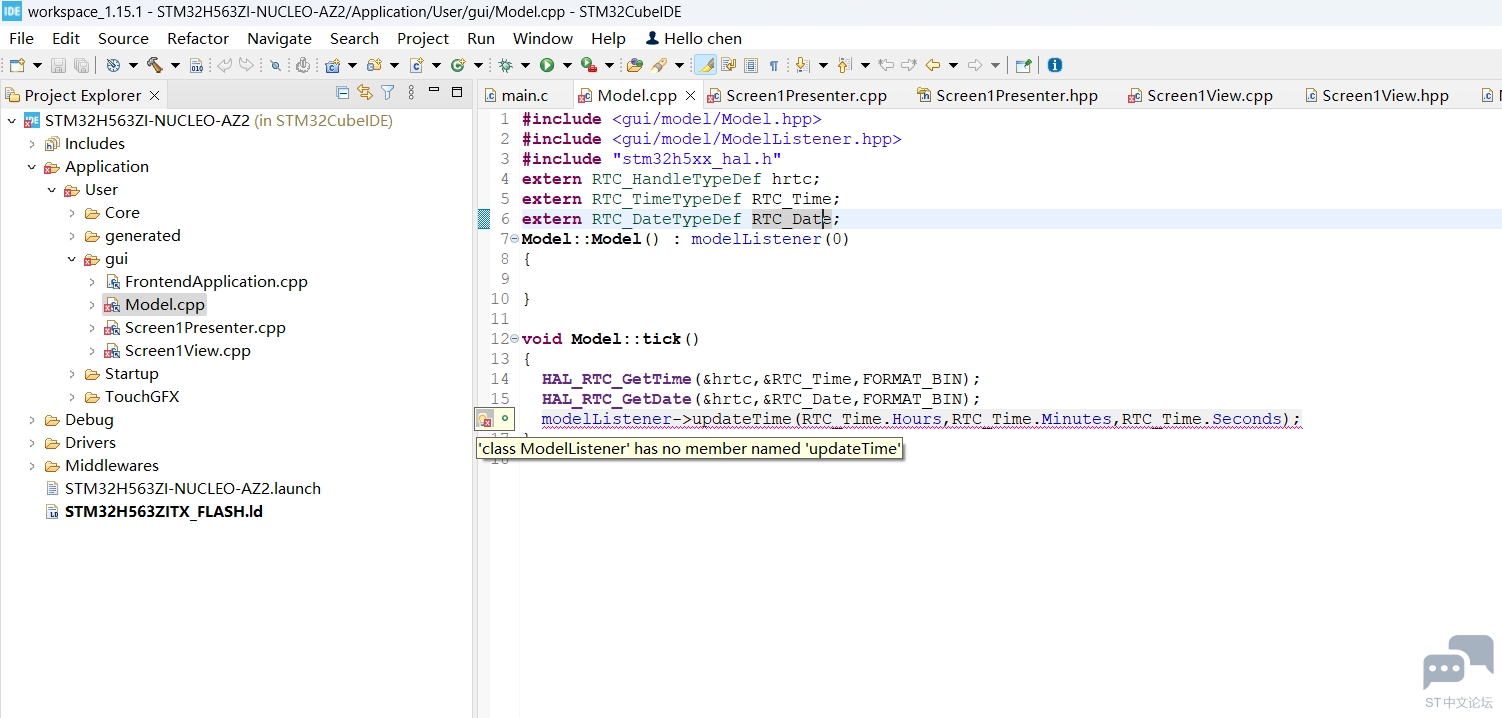This screenshot has height=718, width=1502.
Task: Open the Window menu
Action: [543, 38]
